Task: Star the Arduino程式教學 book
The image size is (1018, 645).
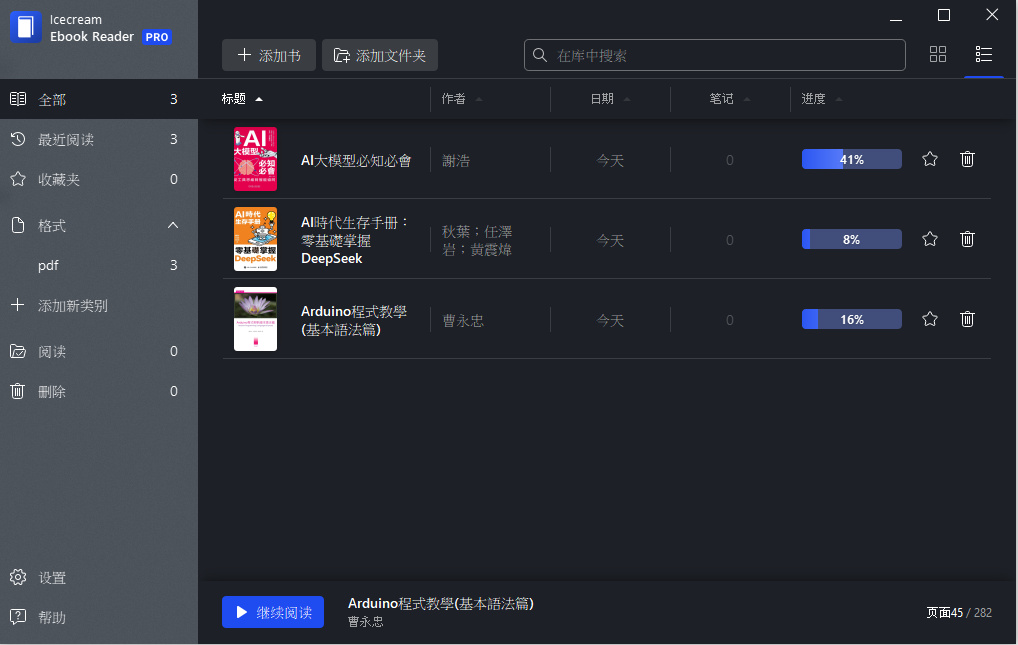Action: [x=930, y=319]
